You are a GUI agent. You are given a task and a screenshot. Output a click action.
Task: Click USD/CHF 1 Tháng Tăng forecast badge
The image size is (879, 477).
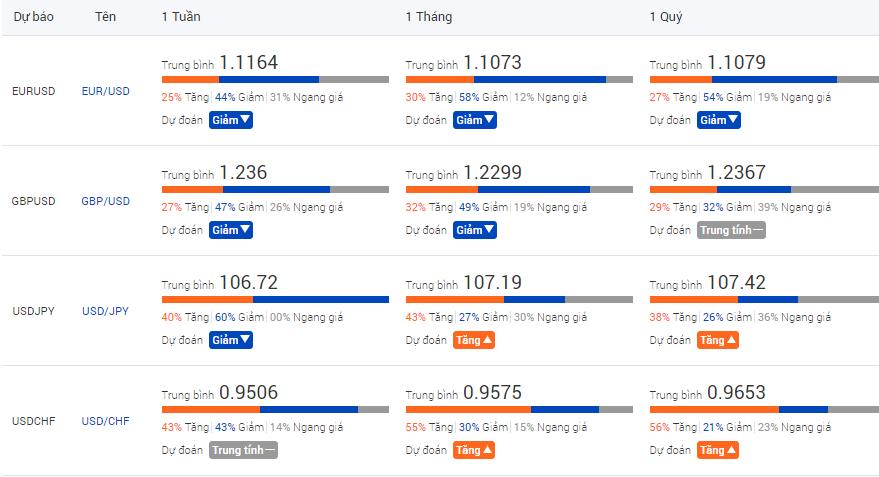pyautogui.click(x=474, y=450)
